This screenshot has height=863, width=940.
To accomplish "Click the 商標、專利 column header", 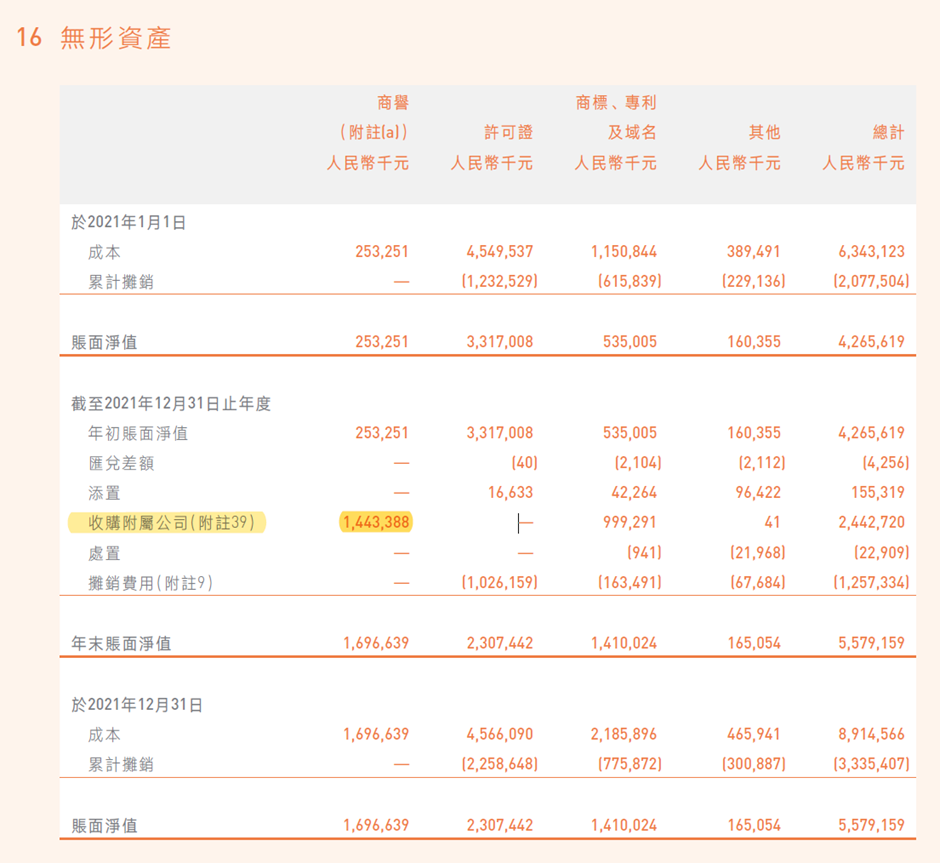I will point(616,102).
